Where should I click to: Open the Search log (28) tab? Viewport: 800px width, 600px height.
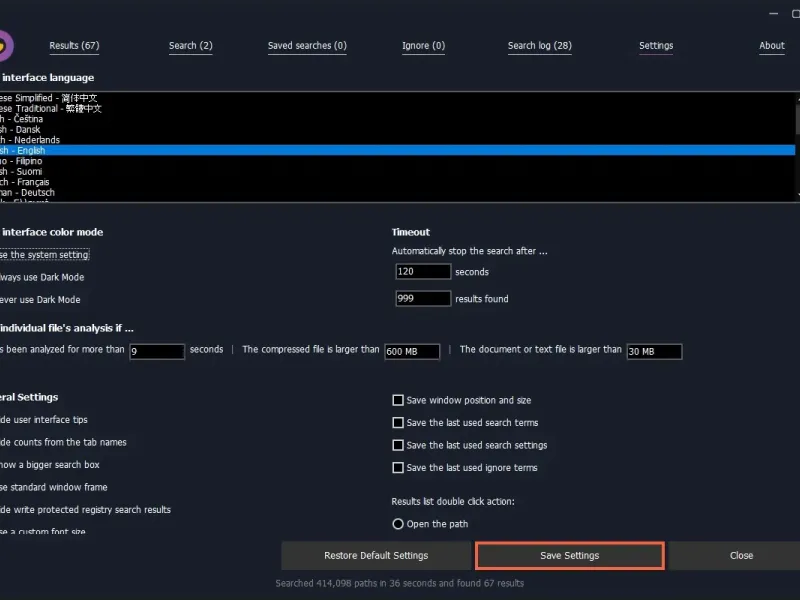(540, 45)
